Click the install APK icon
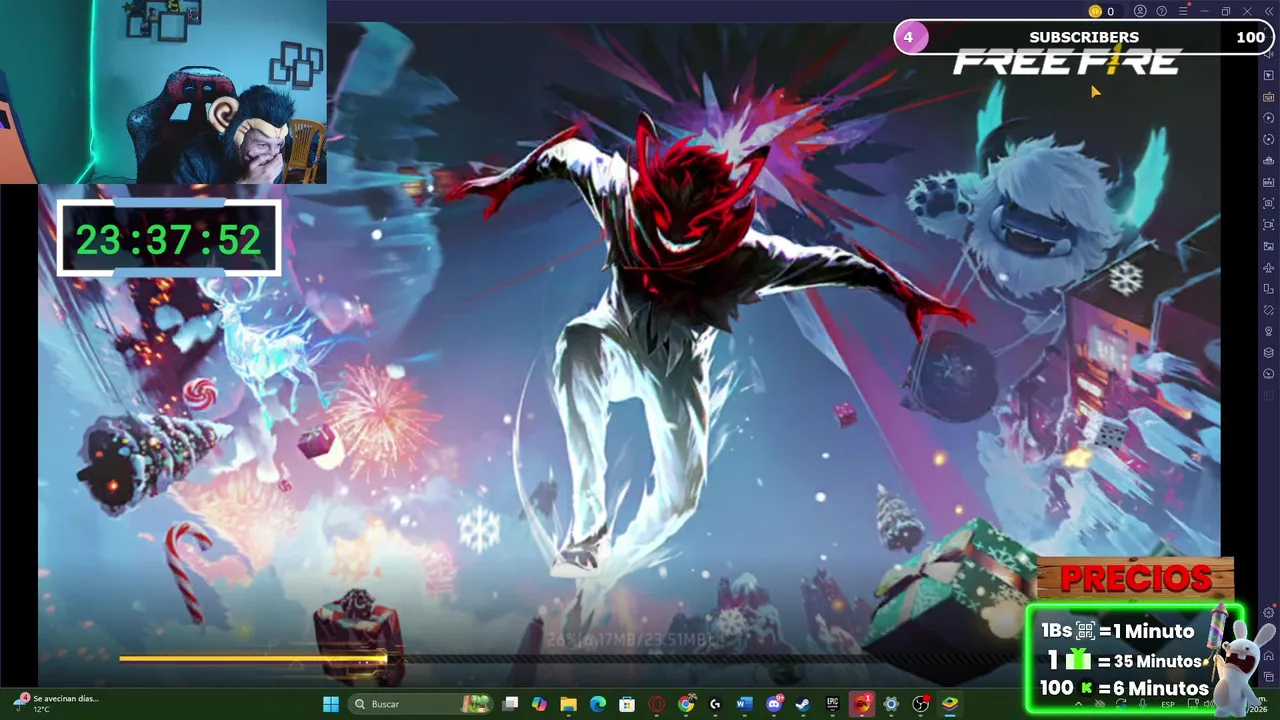Viewport: 1280px width, 720px height. coord(1269,182)
